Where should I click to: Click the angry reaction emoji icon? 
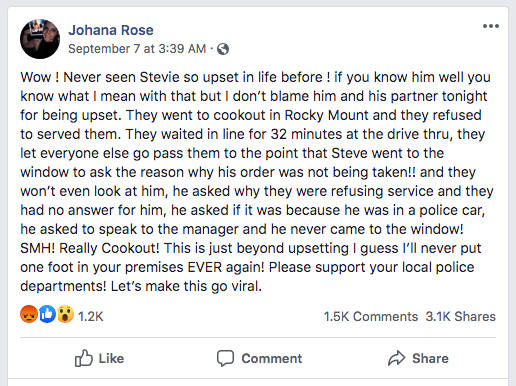point(29,314)
